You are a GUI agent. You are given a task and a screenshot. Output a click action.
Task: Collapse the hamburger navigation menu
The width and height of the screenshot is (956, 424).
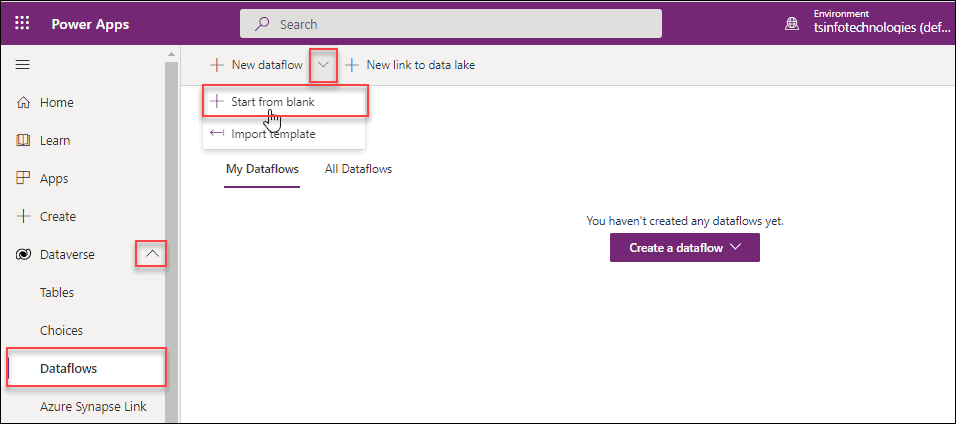23,65
